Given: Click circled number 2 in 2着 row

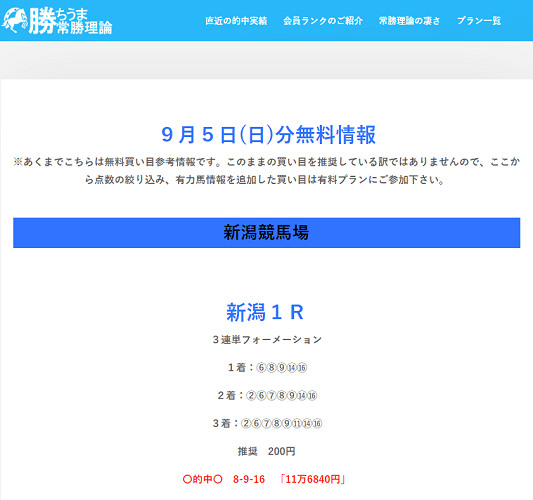Looking at the screenshot, I should point(251,396).
